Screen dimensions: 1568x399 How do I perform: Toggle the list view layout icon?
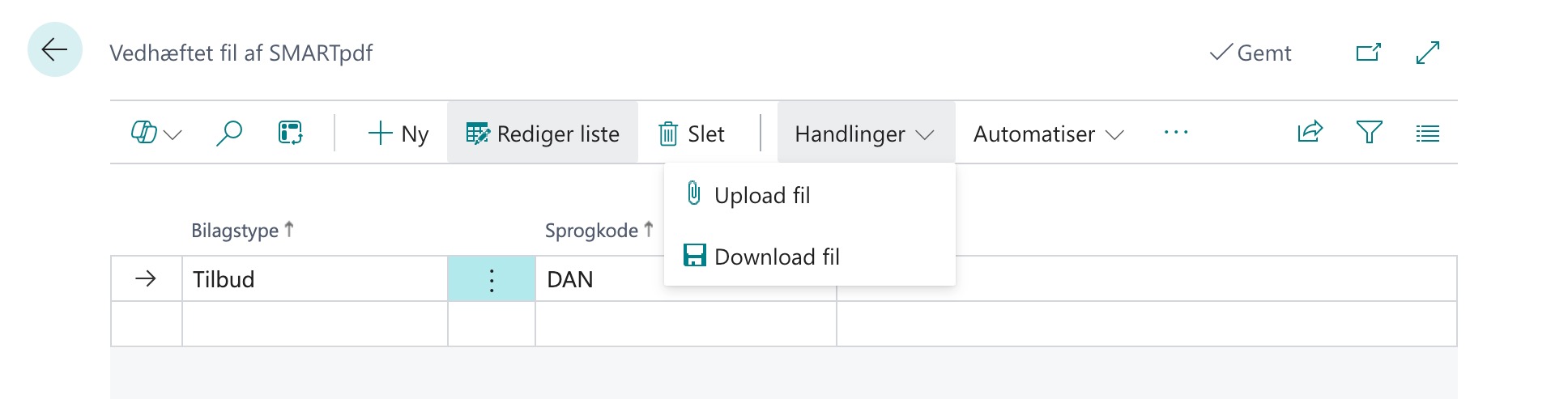tap(1427, 134)
